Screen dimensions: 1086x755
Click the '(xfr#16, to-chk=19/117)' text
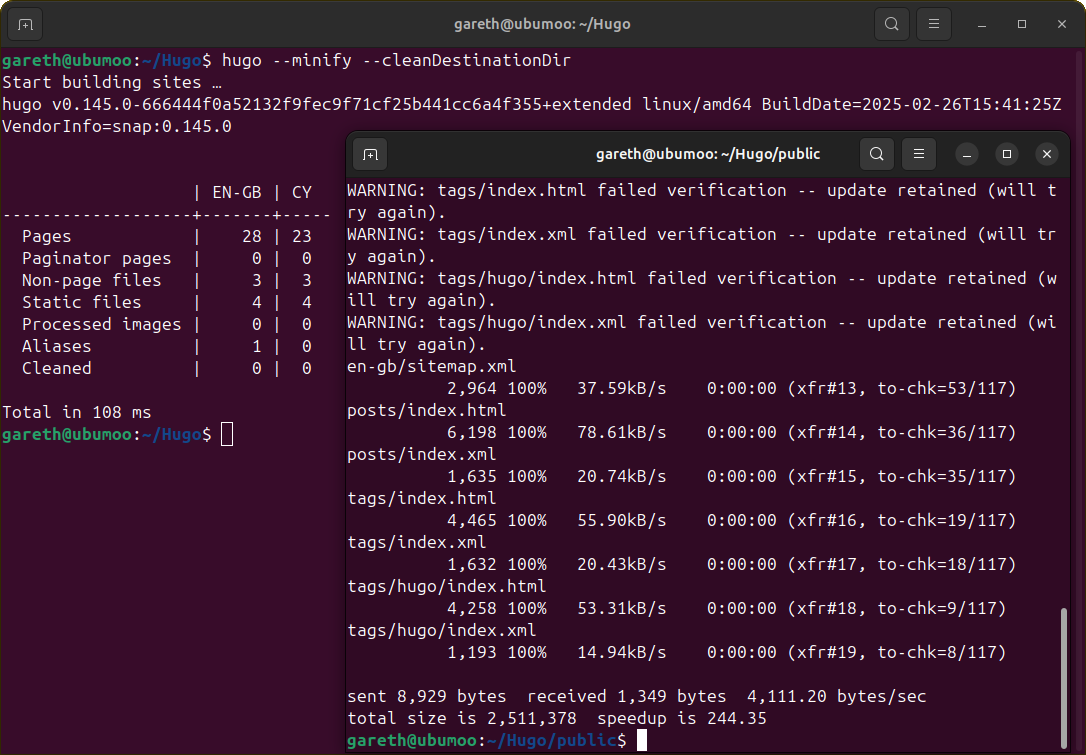click(901, 520)
